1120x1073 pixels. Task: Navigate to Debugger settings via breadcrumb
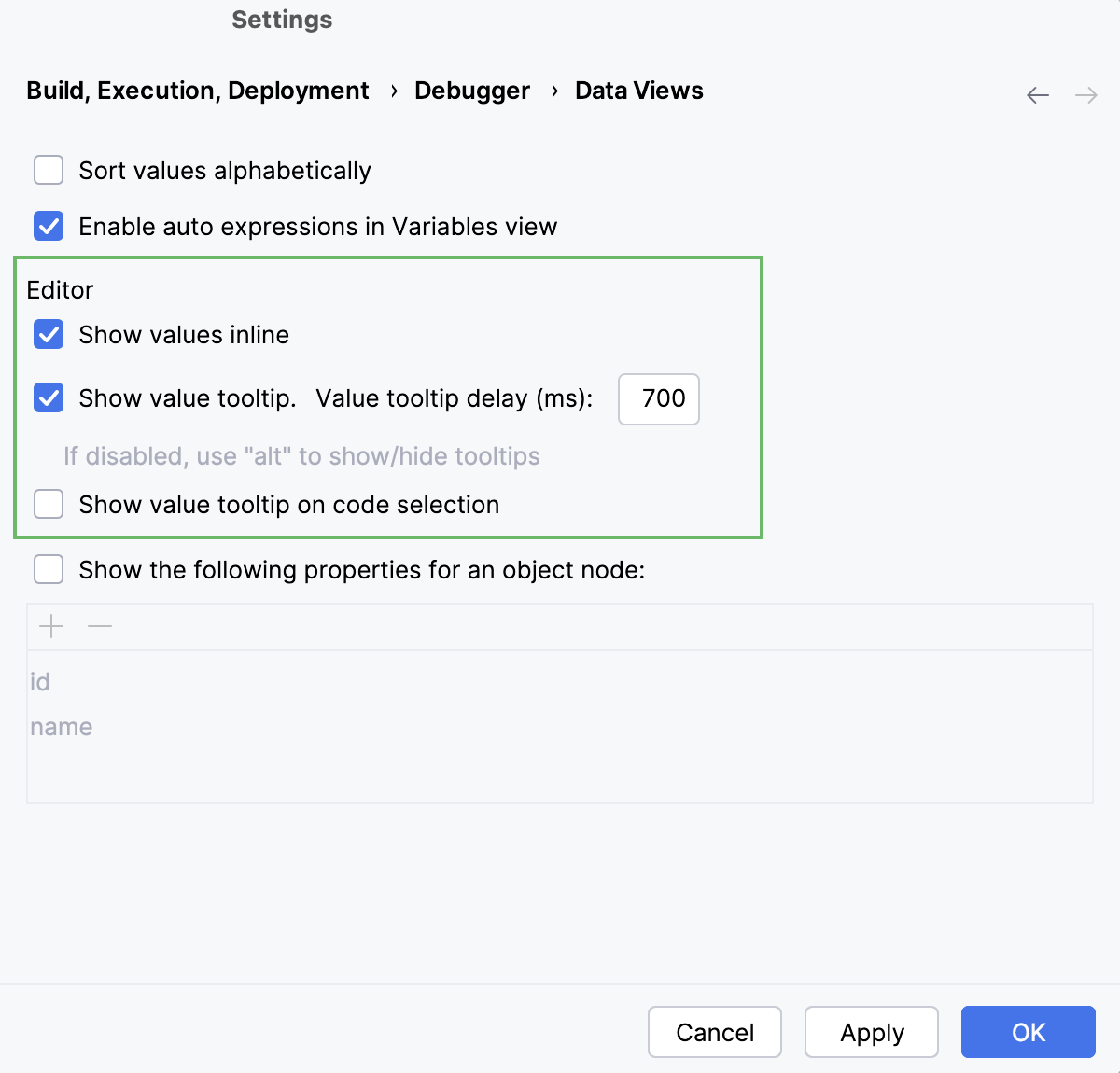tap(471, 91)
